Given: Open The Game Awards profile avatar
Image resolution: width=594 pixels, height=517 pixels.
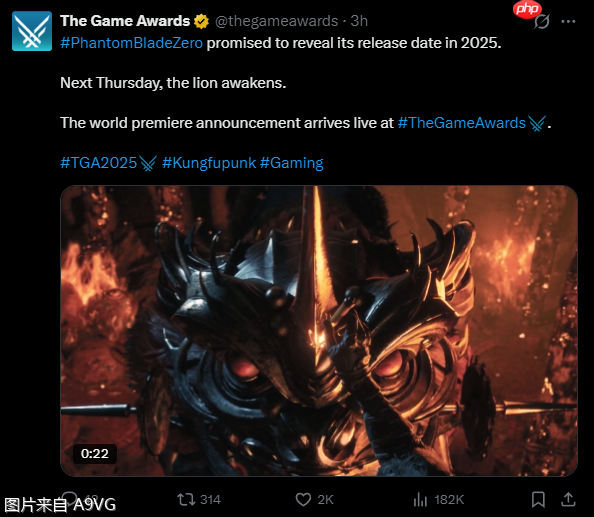Looking at the screenshot, I should point(32,31).
